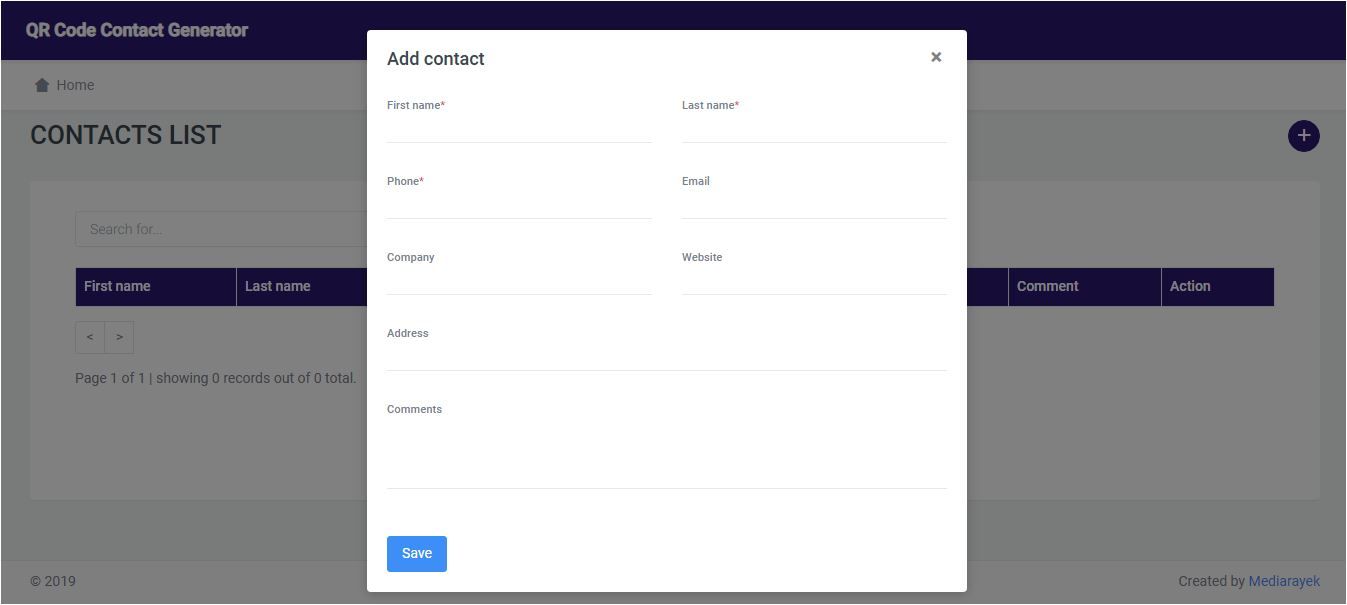Screen dimensions: 1347x605
Task: Focus the Last name input field
Action: [814, 129]
